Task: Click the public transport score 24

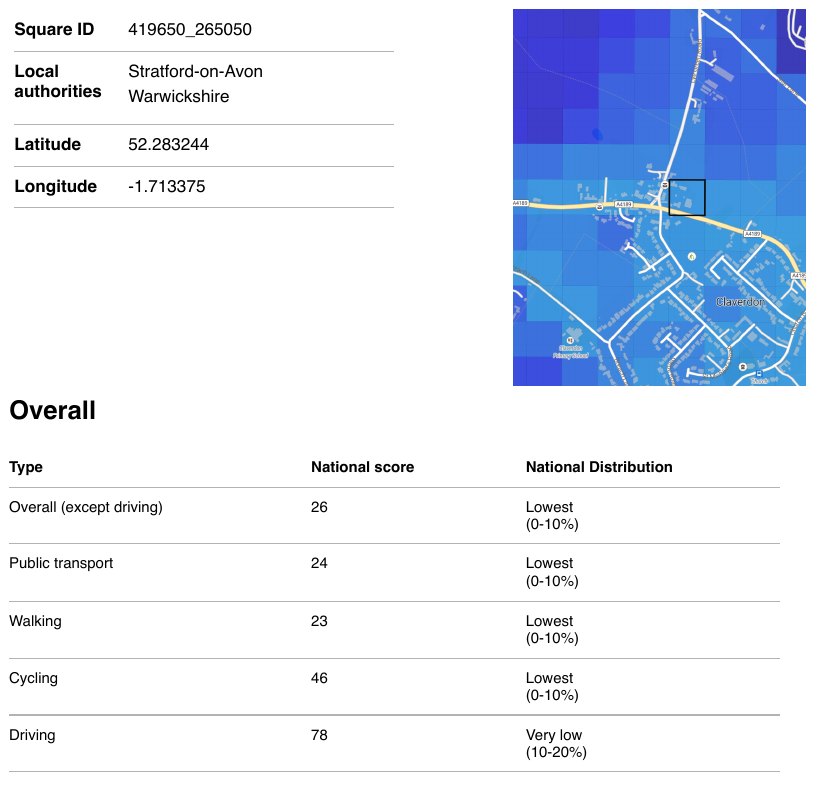Action: point(319,563)
